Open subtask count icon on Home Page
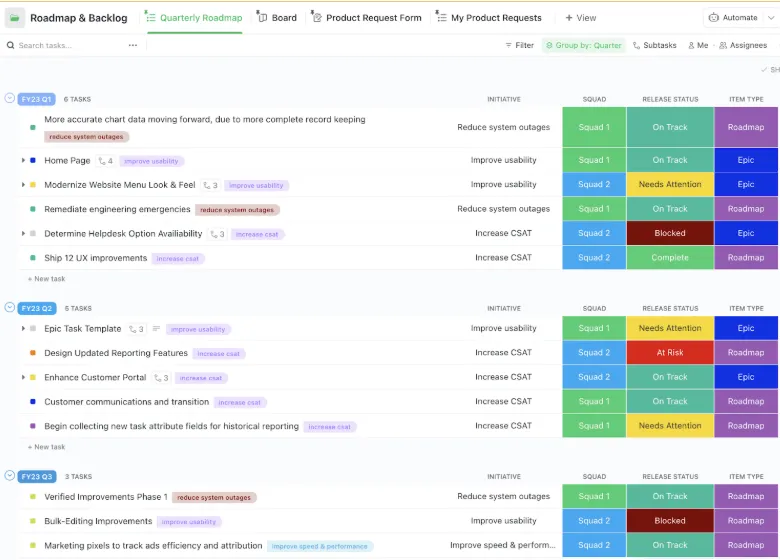Screen dimensions: 780x560 tap(106, 161)
